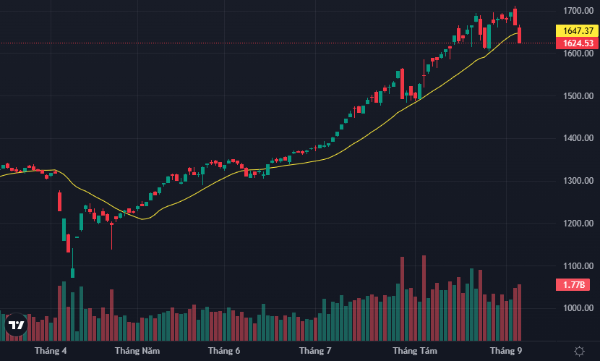Screen dimensions: 600x361
Task: Open chart settings gear icon
Action: coord(579,351)
